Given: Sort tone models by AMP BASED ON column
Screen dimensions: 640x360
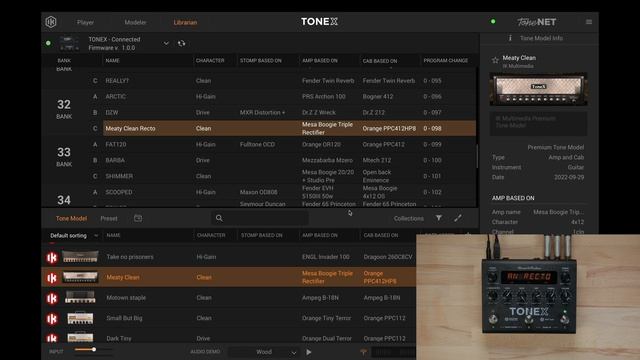Looking at the screenshot, I should (x=320, y=236).
